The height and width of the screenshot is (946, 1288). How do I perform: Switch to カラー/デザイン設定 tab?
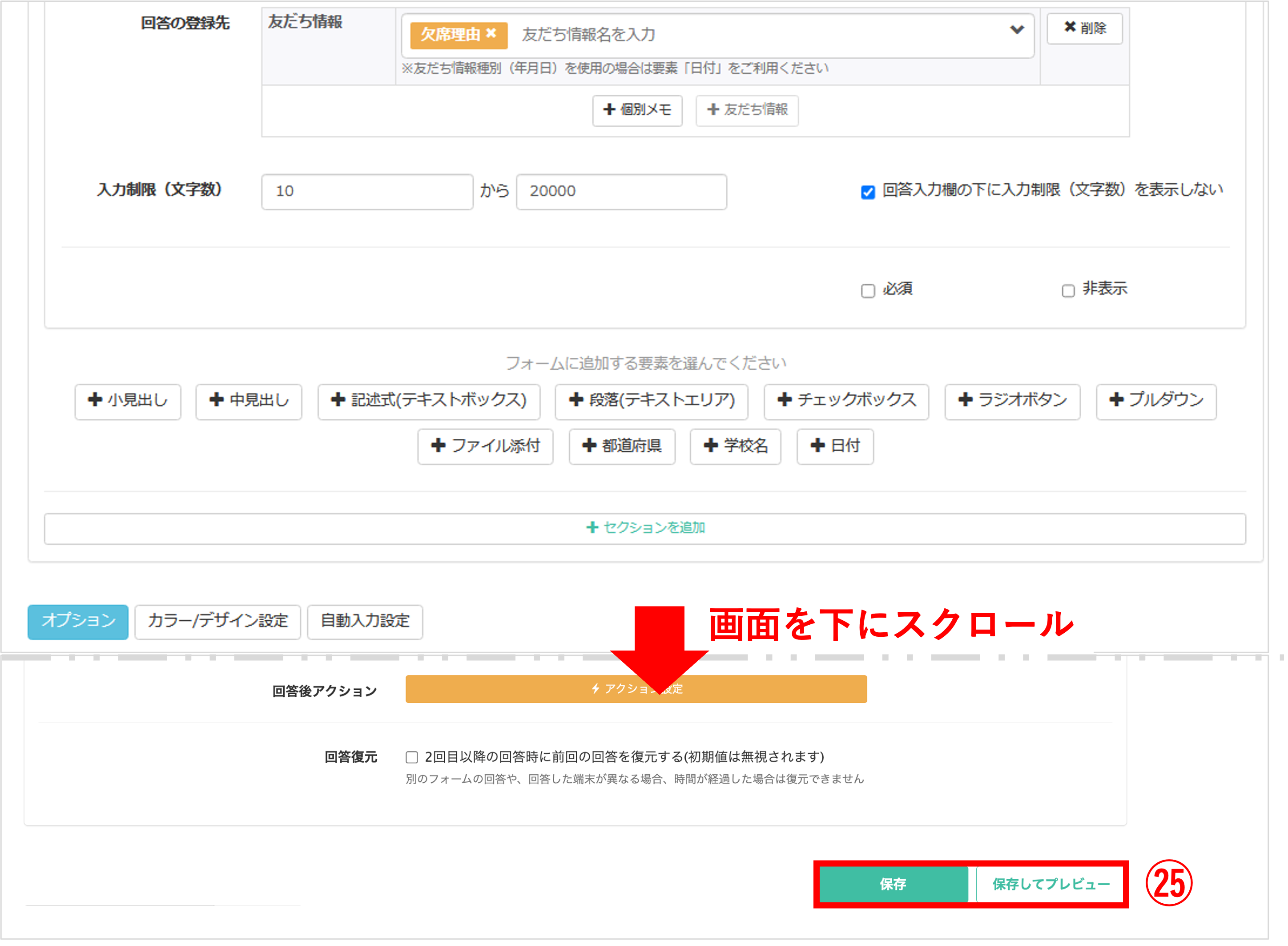pos(217,621)
